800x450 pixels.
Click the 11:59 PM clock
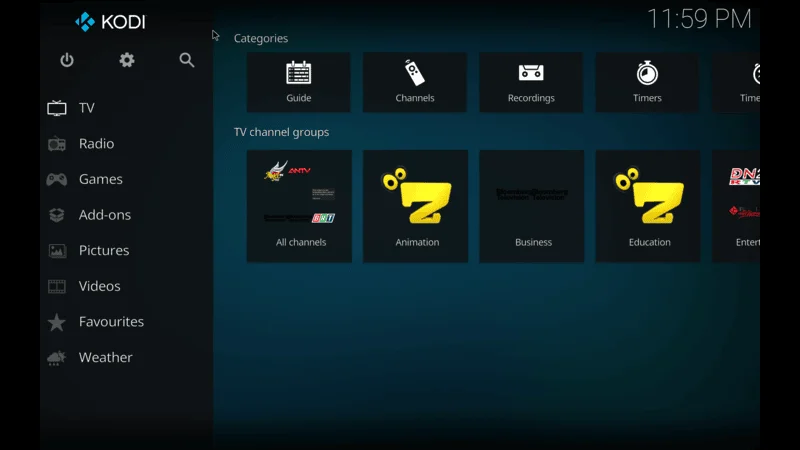click(699, 19)
